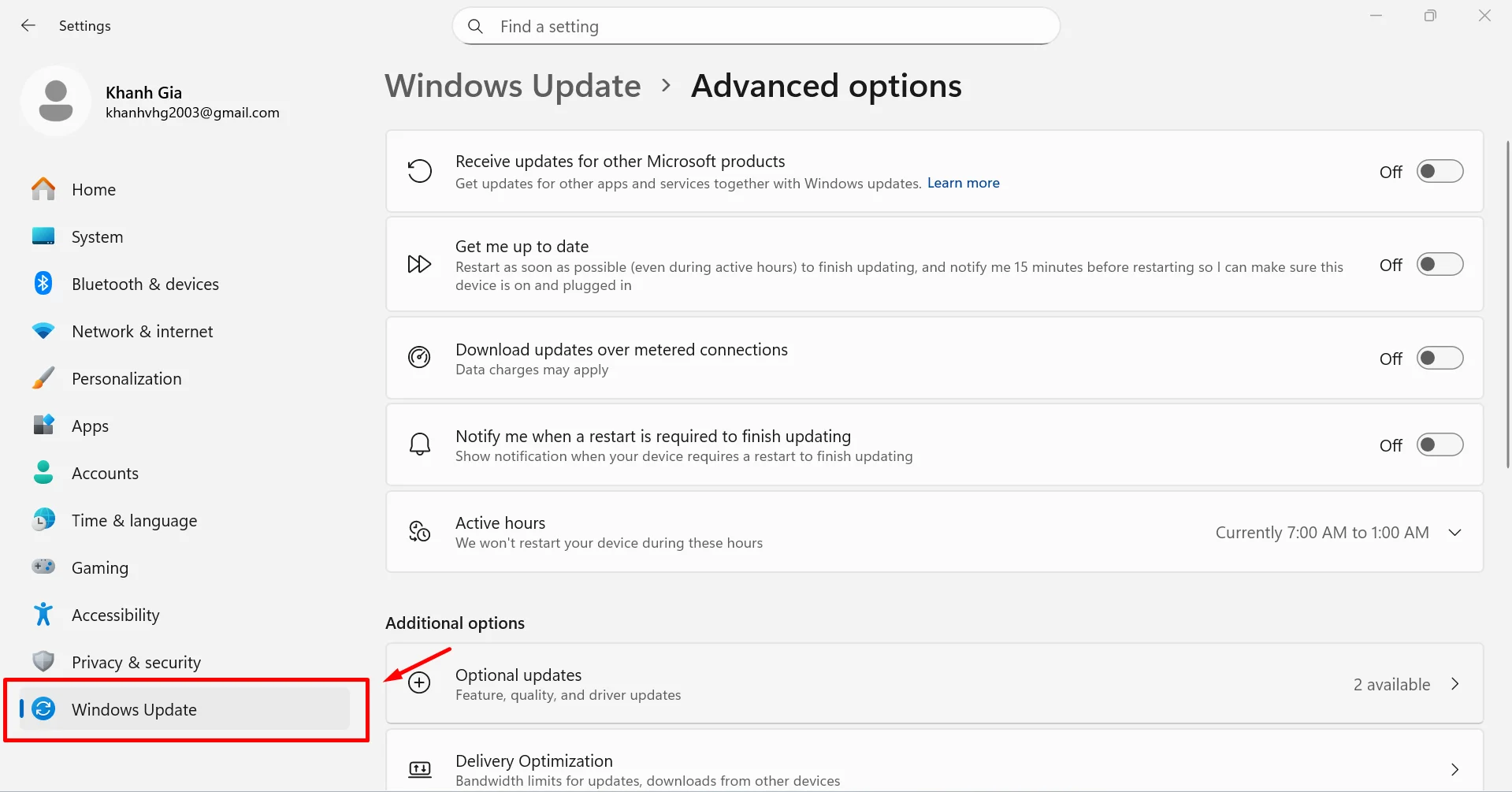Screen dimensions: 1512x792
Task: Click in the Find a setting search box
Action: [x=756, y=27]
